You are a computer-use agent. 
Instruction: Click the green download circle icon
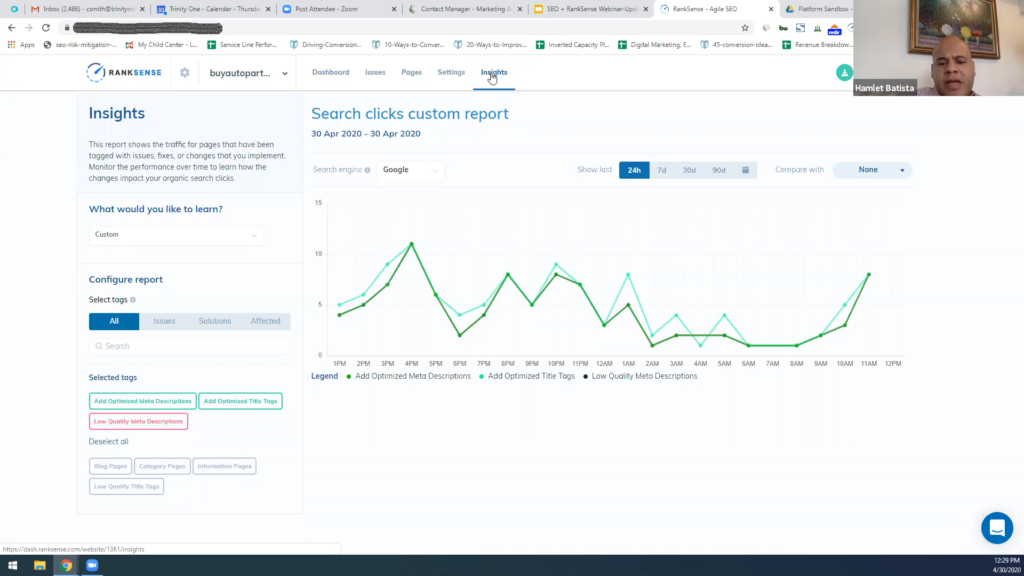[x=844, y=72]
